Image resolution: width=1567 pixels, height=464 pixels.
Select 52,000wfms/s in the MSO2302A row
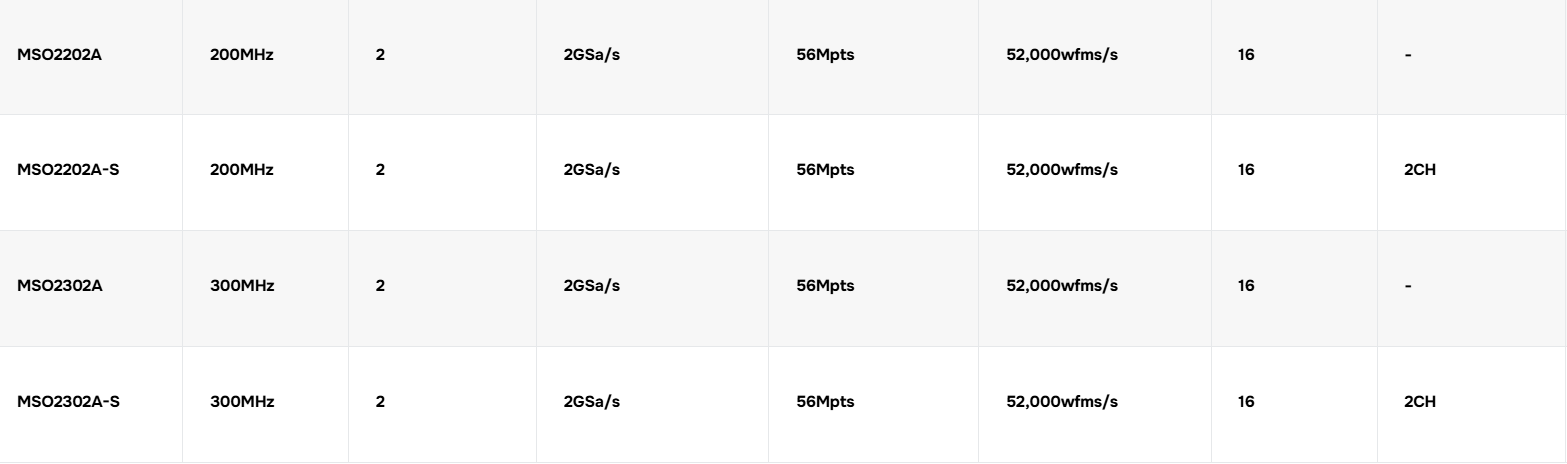coord(1062,286)
